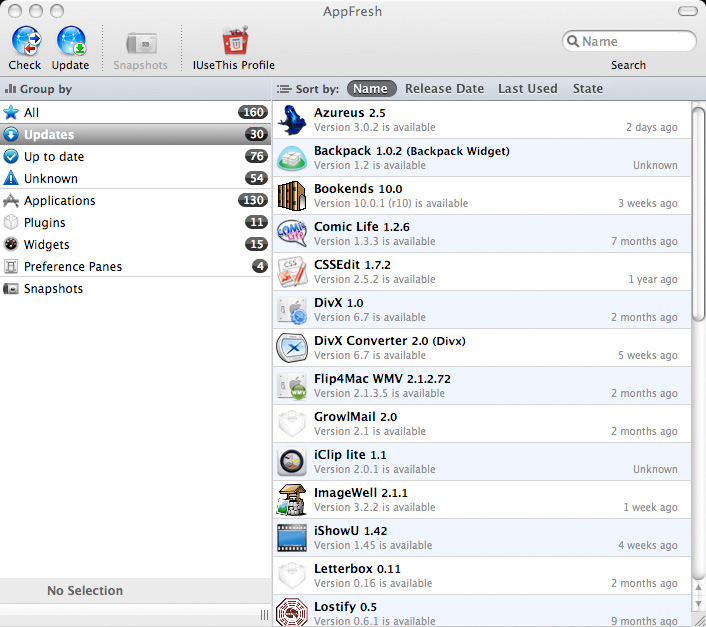
Task: Sort list by Release Date
Action: tap(444, 89)
